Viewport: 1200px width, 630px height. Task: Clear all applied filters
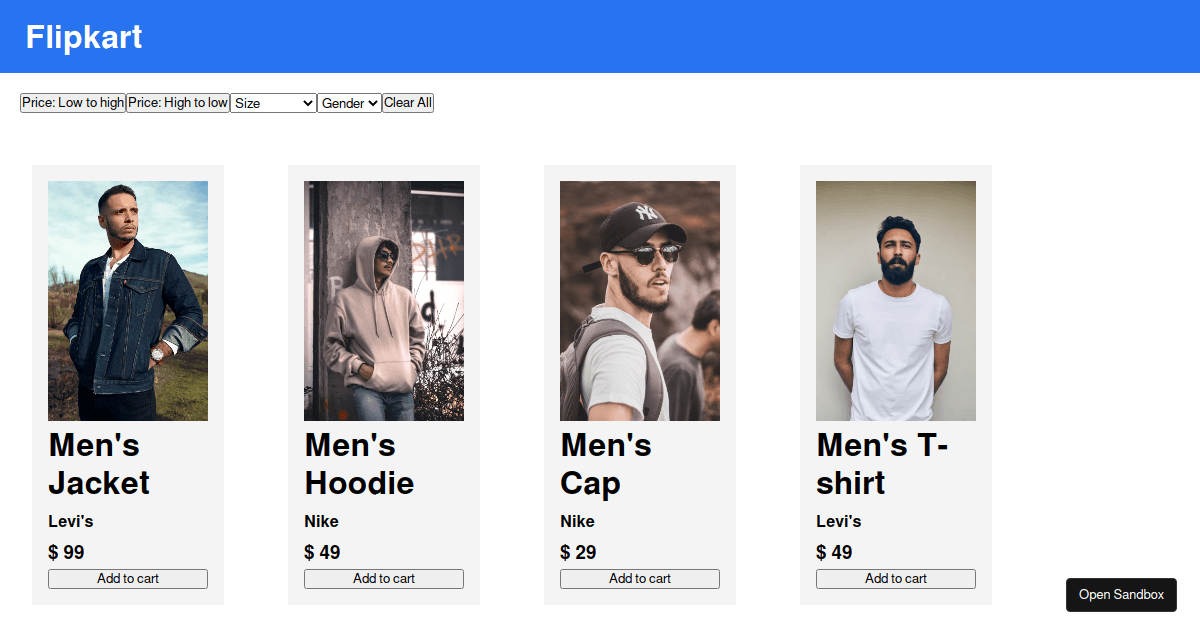coord(407,102)
